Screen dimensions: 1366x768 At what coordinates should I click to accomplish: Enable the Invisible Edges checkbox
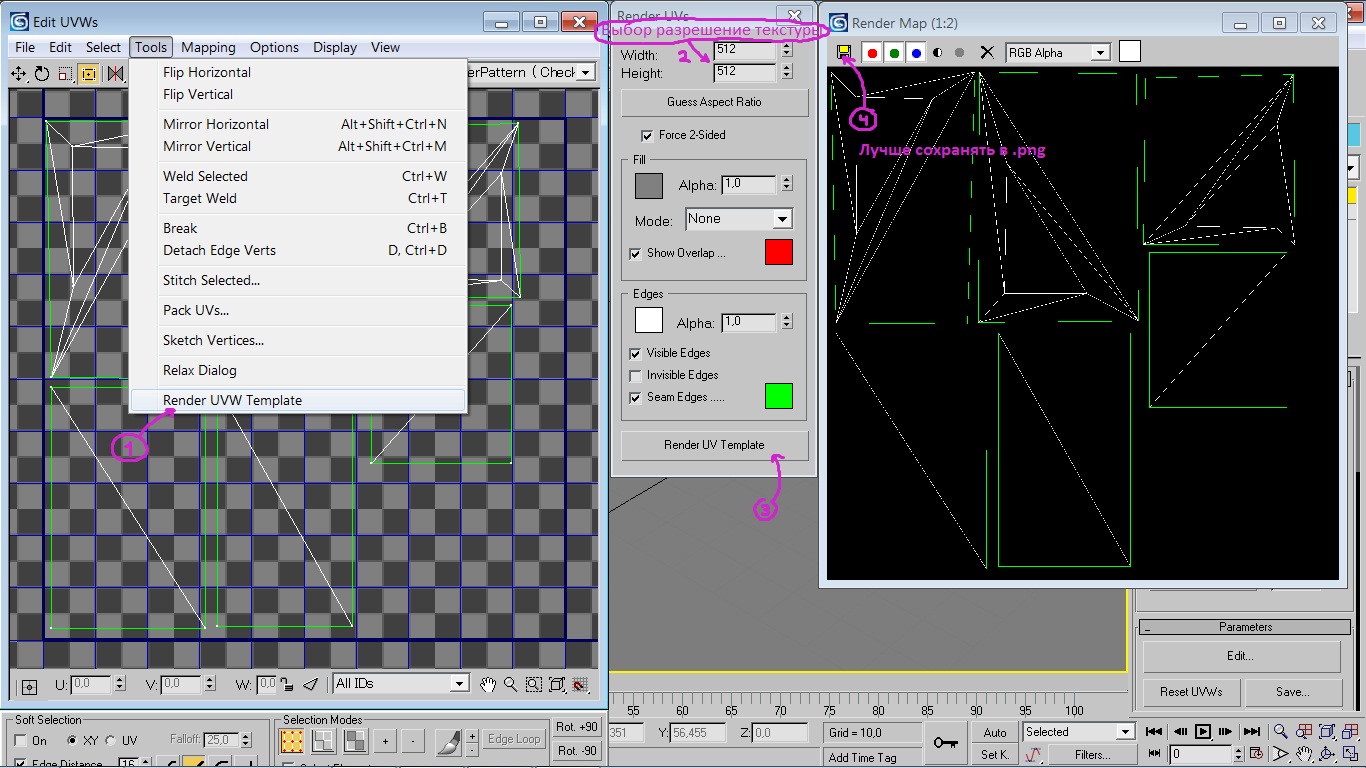635,375
